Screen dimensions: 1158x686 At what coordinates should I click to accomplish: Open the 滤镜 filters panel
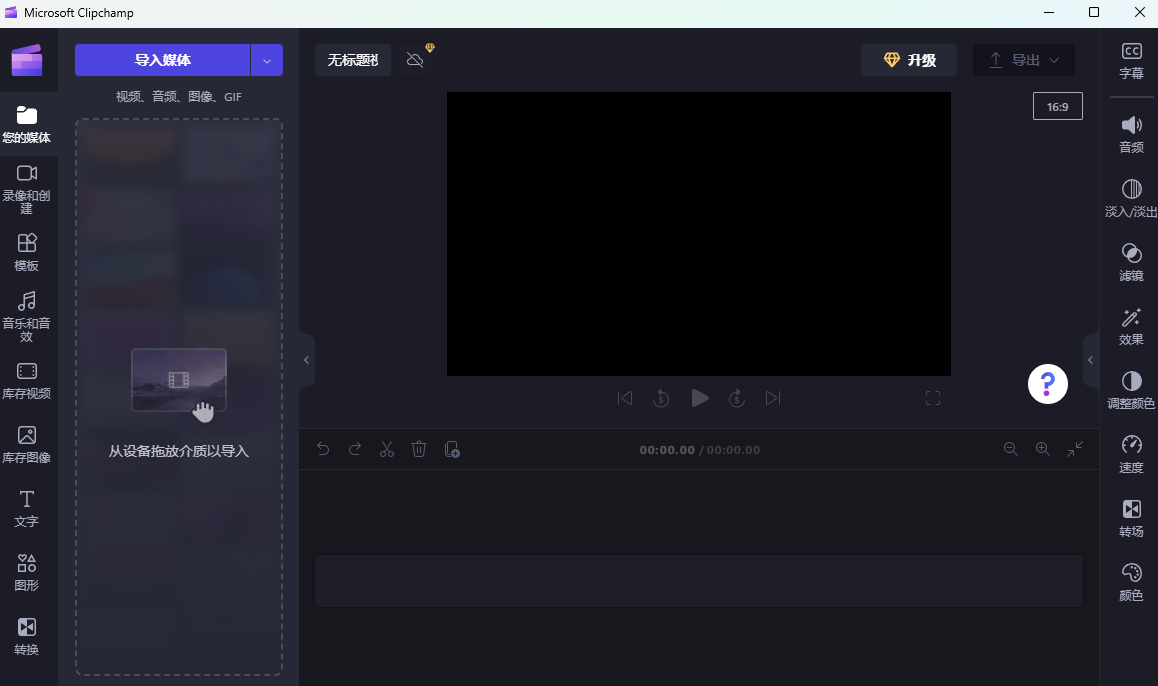1131,262
